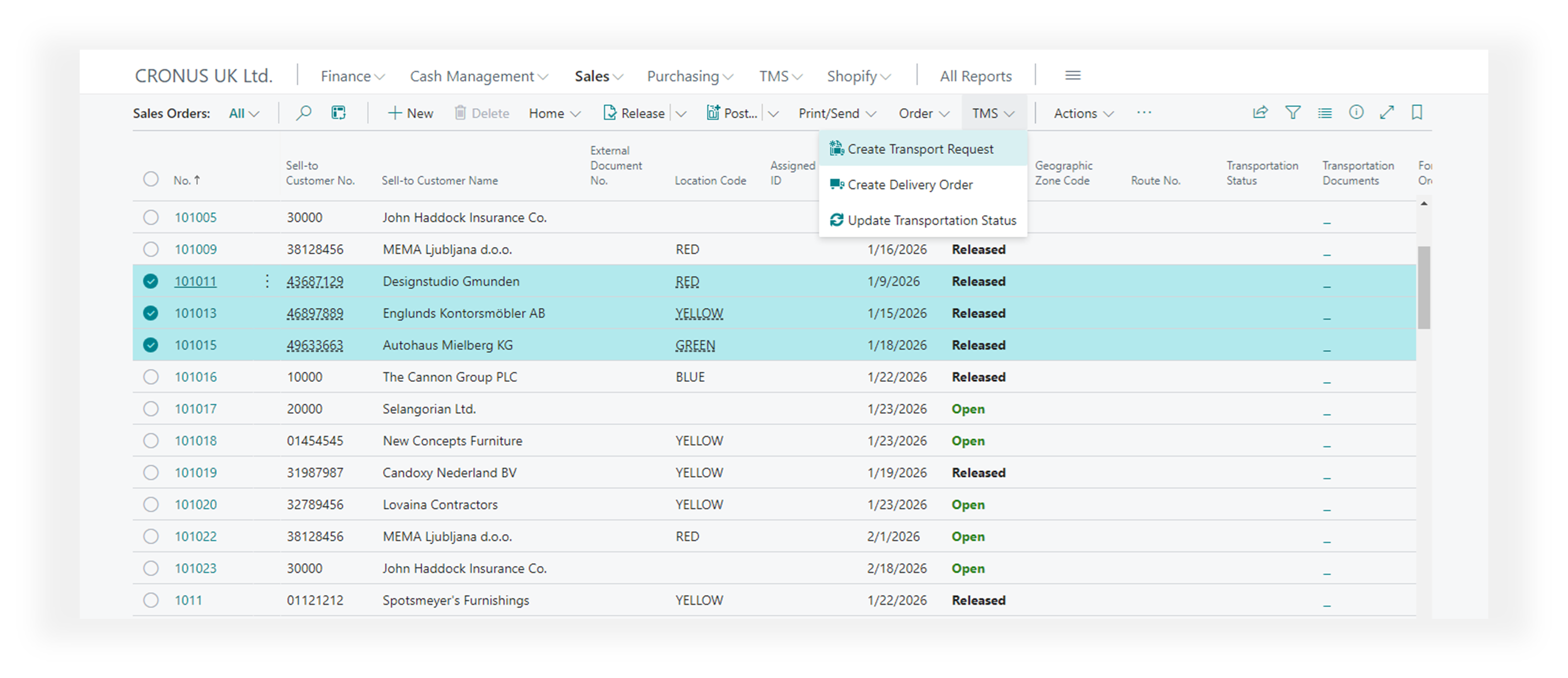Toggle the select-all rows circle in header
The height and width of the screenshot is (678, 1568).
[150, 179]
